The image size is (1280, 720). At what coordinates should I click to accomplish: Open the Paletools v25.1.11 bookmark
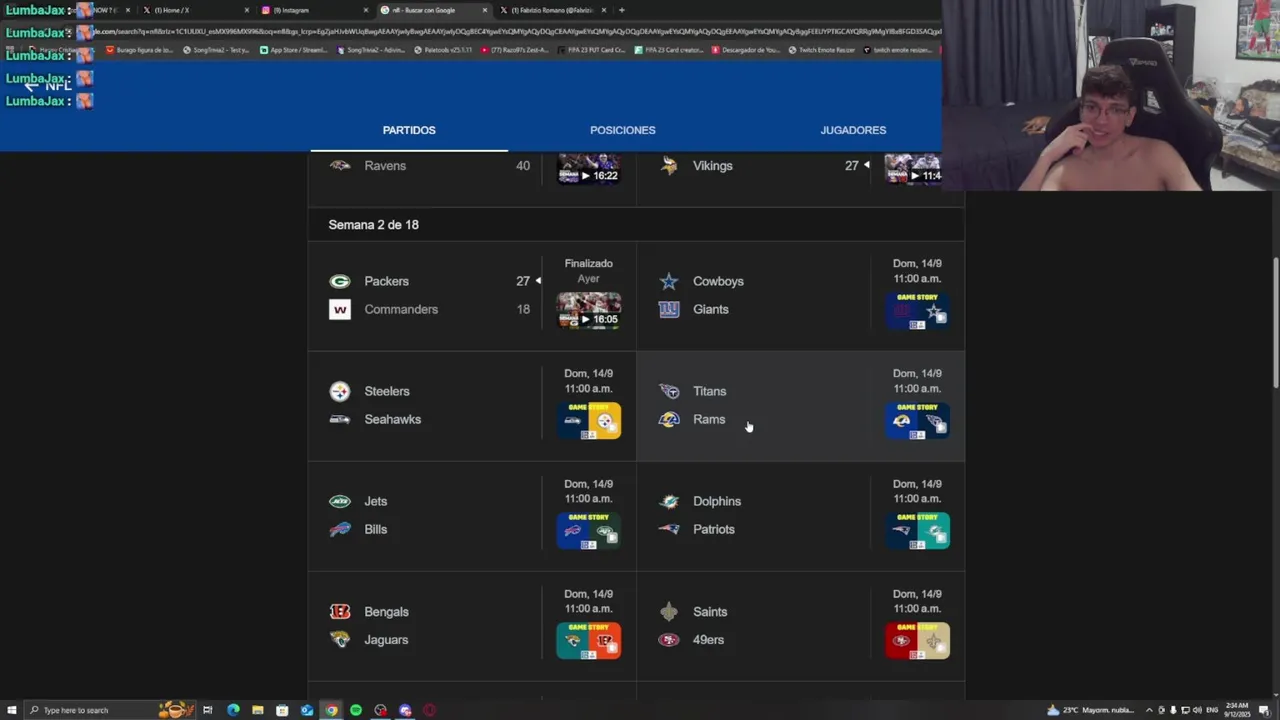[x=442, y=50]
